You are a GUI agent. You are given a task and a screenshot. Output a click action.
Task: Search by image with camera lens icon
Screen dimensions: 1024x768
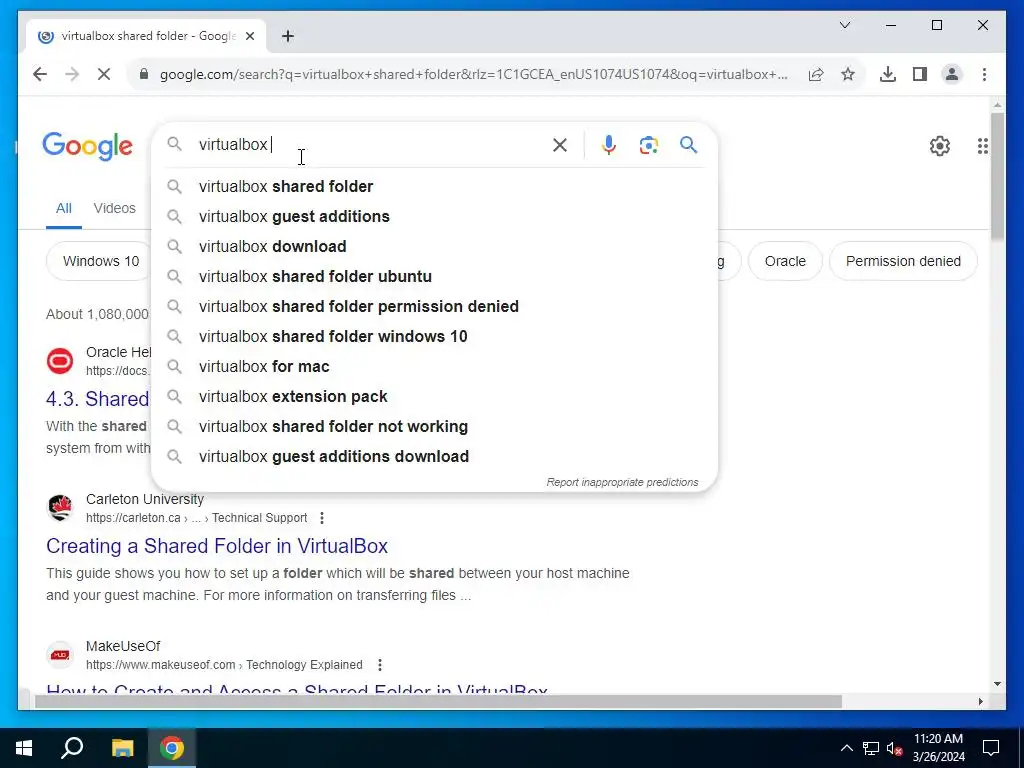point(648,145)
